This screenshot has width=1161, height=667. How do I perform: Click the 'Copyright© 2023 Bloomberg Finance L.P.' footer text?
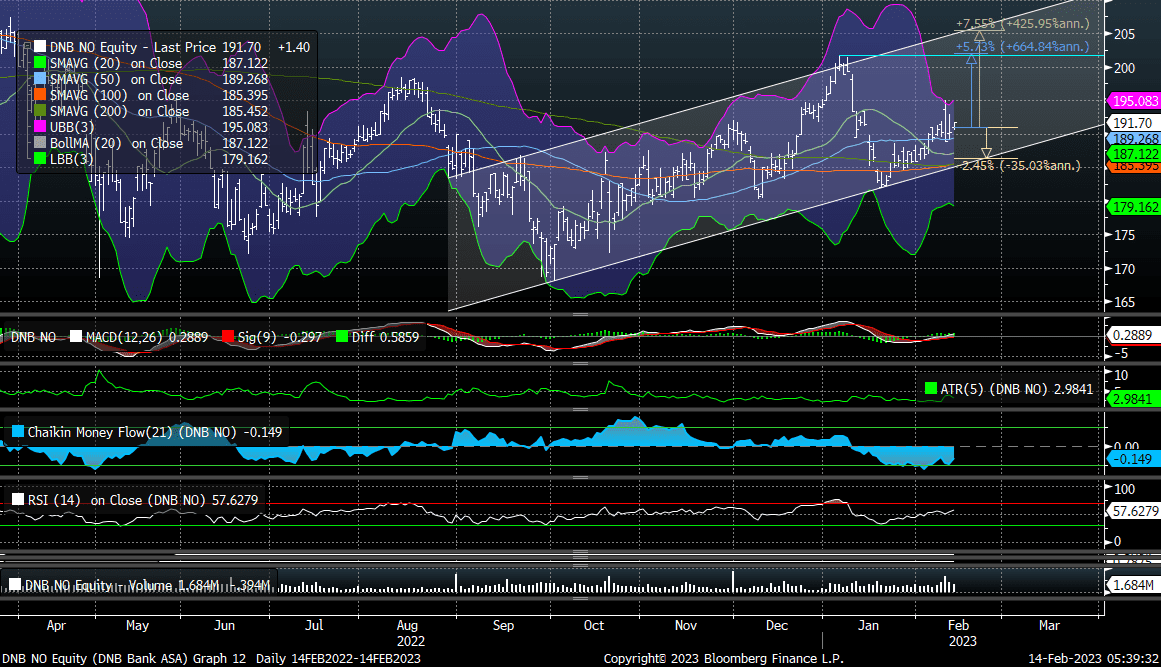coord(723,659)
